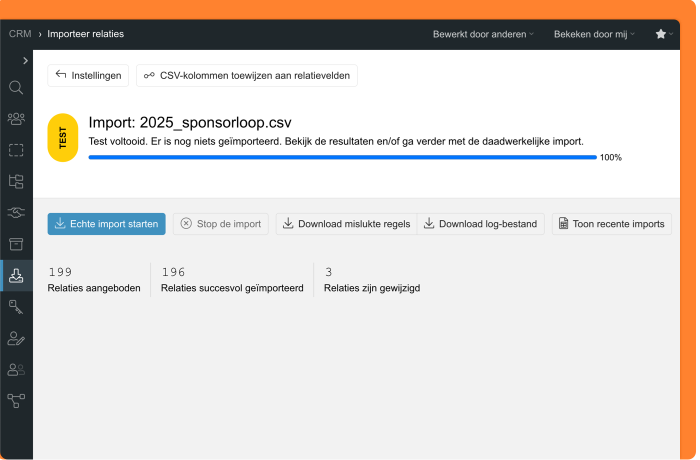Open the organization structure sidebar icon
700x460 pixels.
pos(16,181)
